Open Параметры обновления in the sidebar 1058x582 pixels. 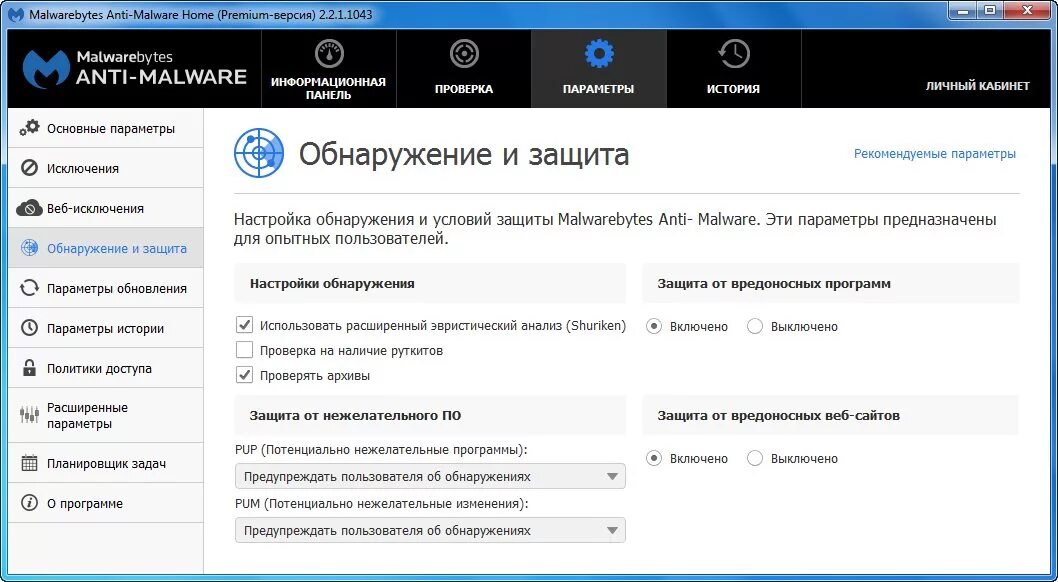[105, 288]
